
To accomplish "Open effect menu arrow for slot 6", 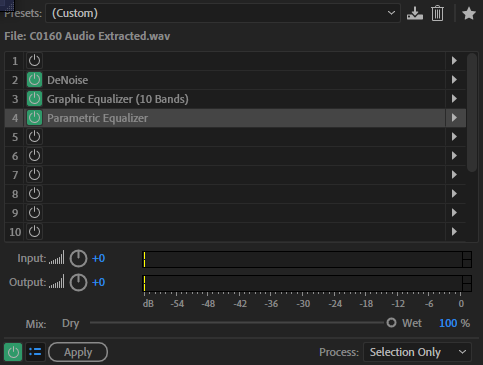I will click(454, 156).
